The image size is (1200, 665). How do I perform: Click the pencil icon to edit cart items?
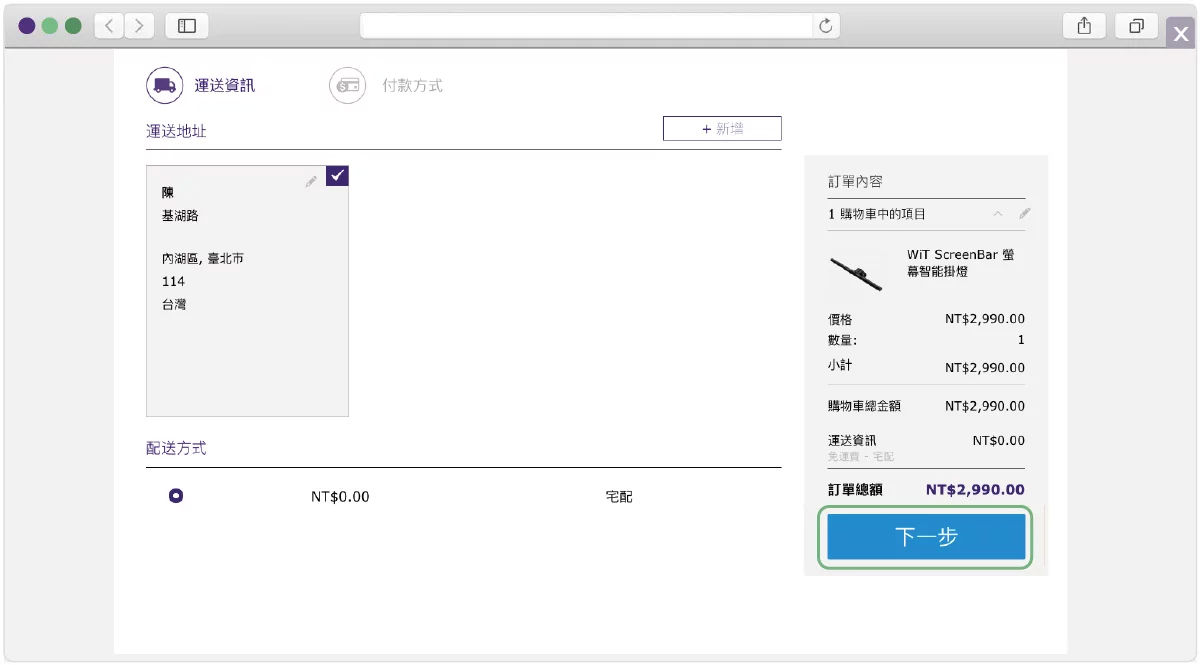[1024, 213]
